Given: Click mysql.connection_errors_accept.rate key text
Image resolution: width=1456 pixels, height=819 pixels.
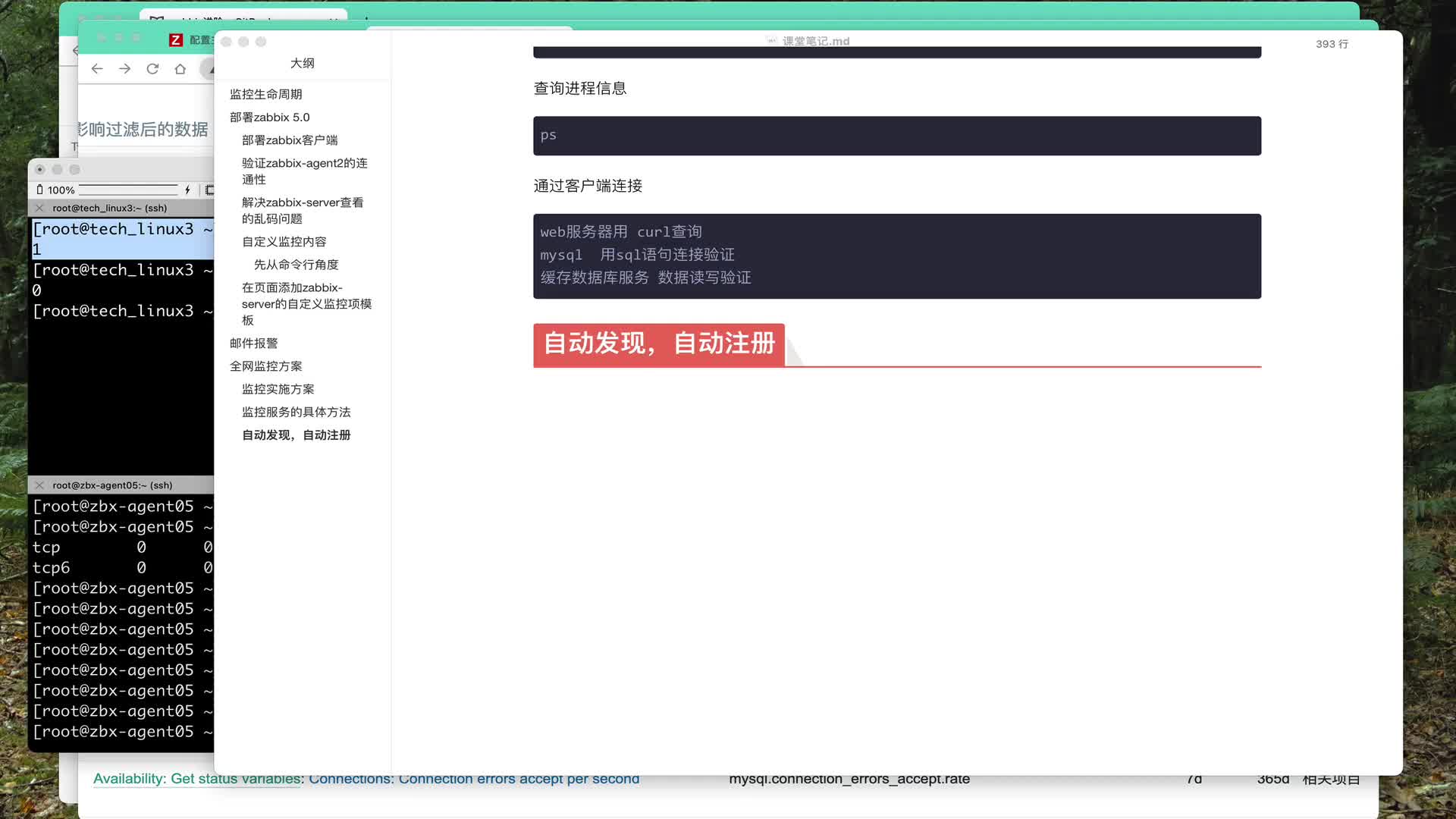Looking at the screenshot, I should (x=849, y=780).
